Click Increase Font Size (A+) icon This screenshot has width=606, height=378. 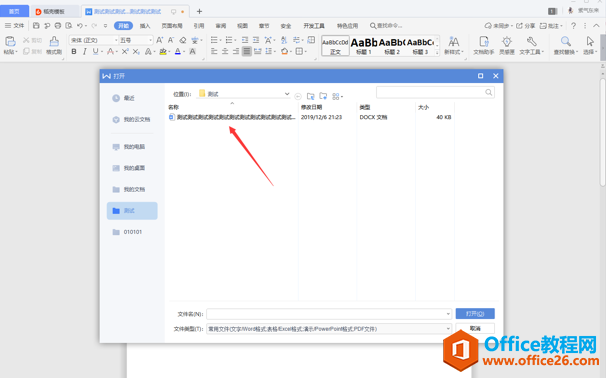159,40
